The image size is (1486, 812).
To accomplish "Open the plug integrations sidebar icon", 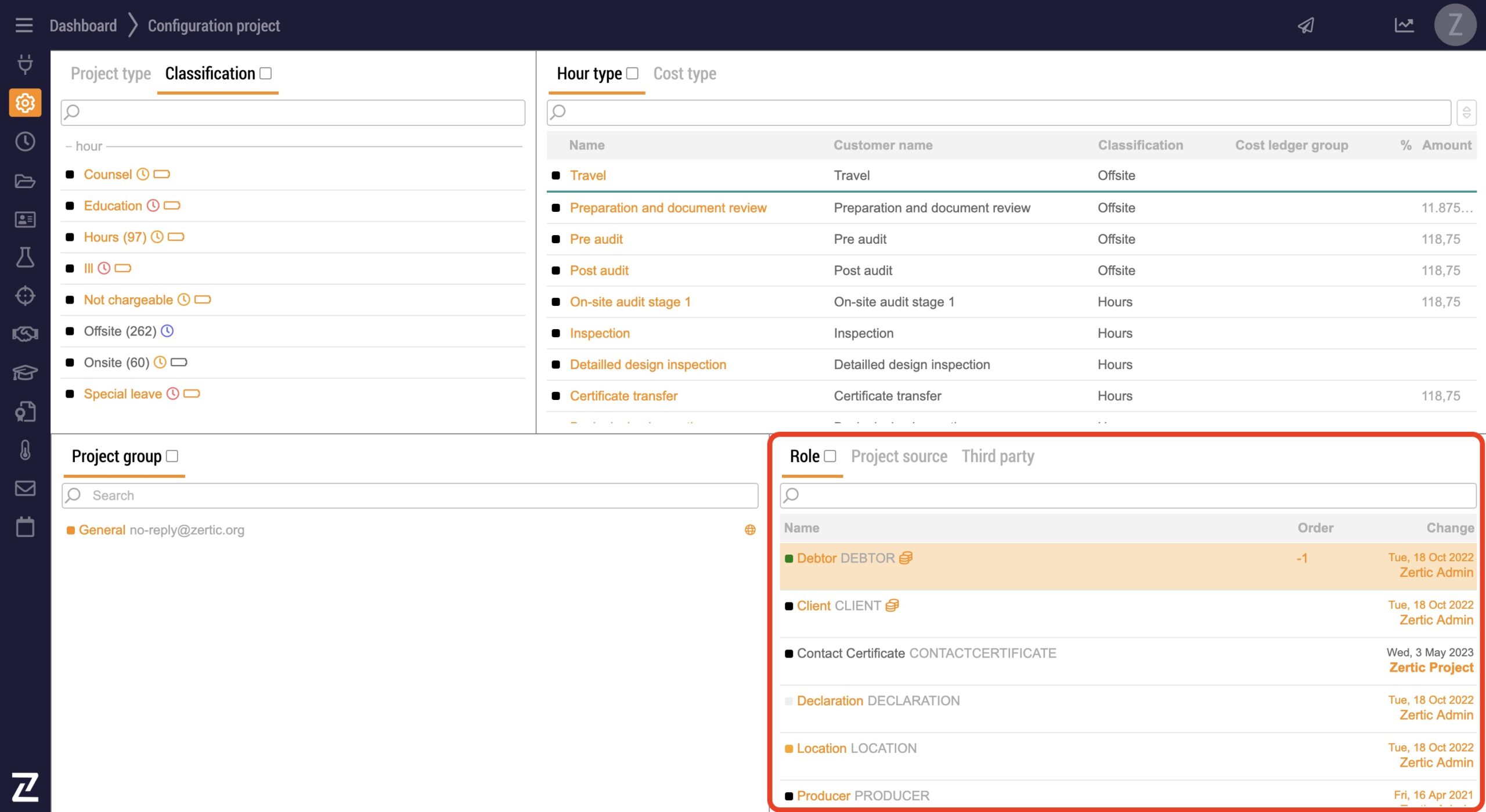I will click(x=25, y=64).
